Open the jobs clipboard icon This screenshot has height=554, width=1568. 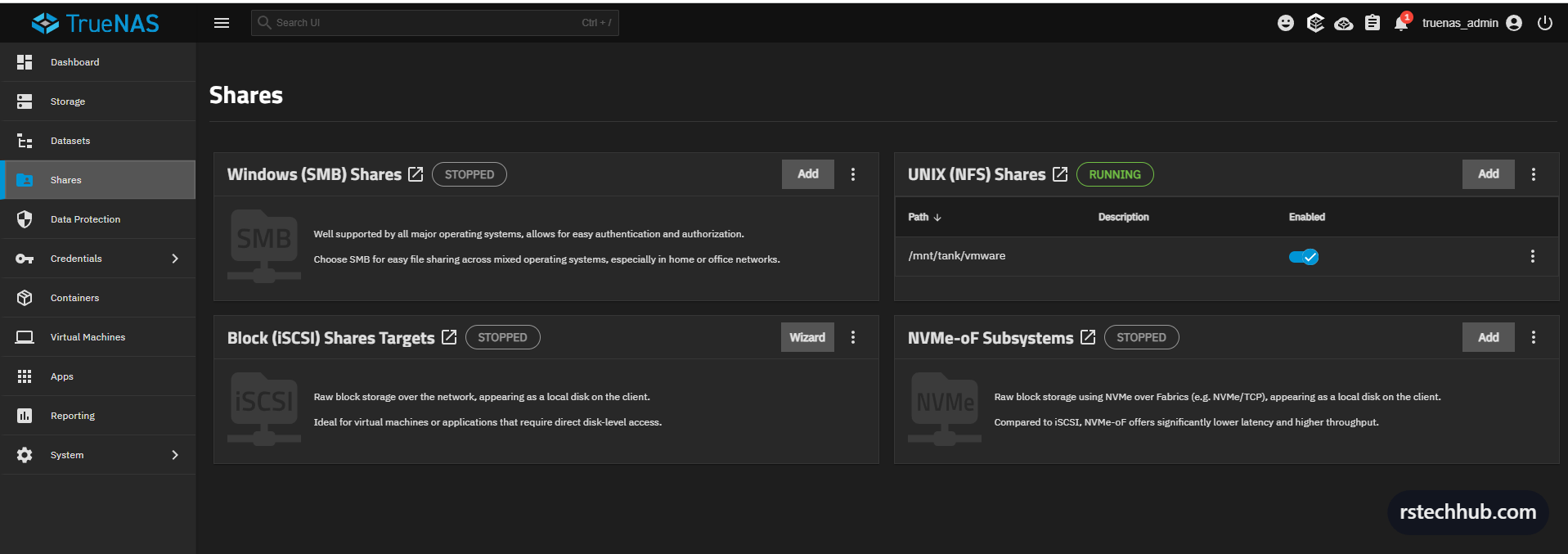coord(1373,23)
